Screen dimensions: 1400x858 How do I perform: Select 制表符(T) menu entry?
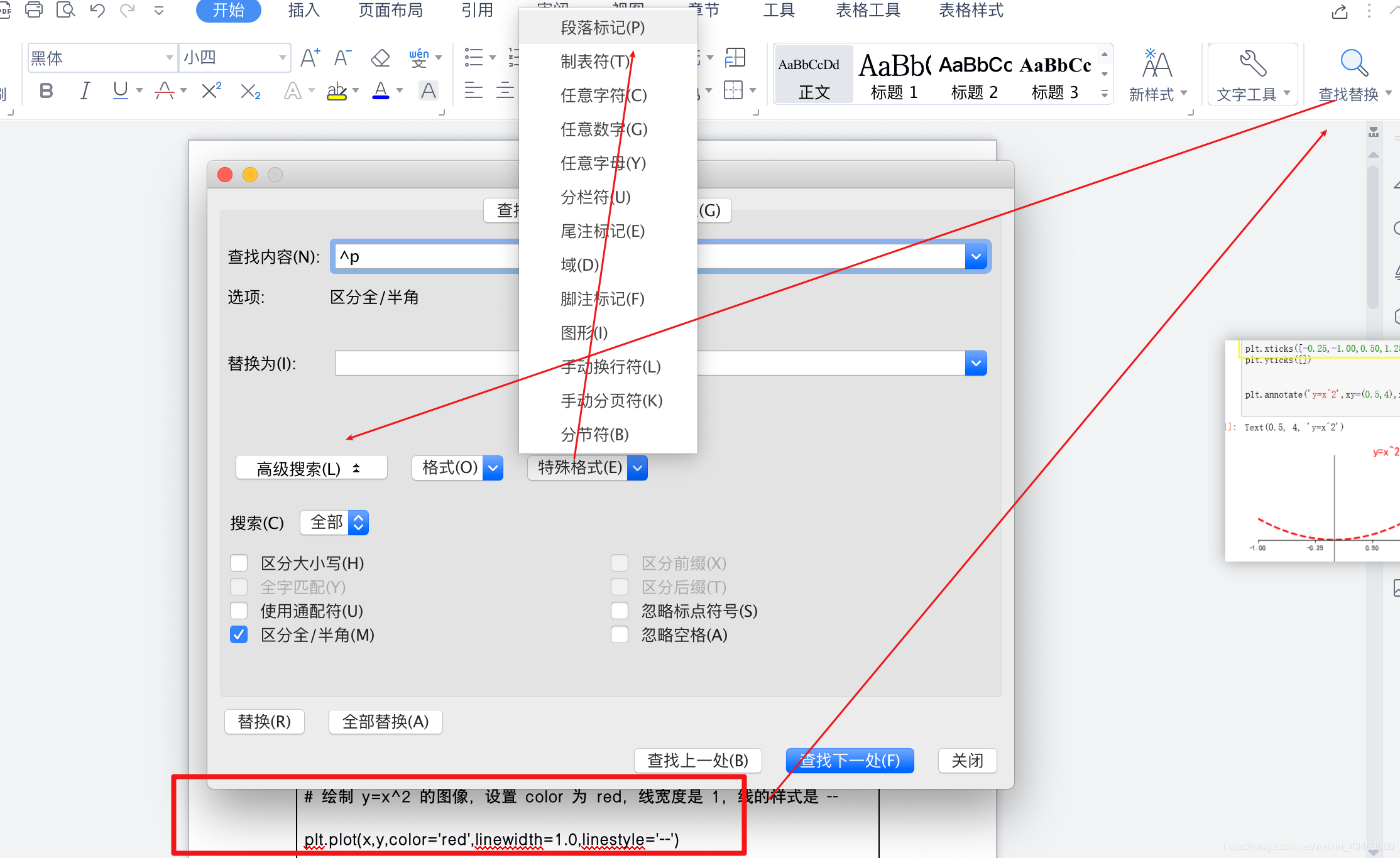pos(608,62)
